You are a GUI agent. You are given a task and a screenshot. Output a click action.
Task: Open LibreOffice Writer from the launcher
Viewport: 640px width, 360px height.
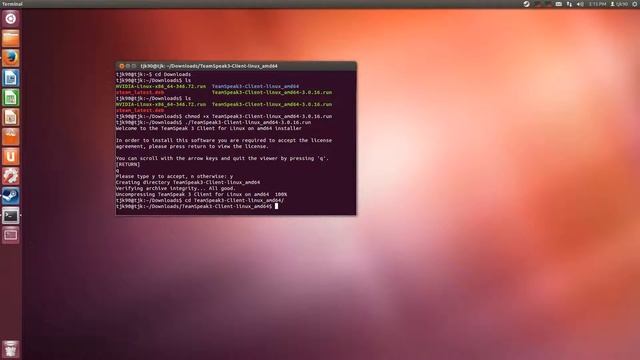(11, 78)
